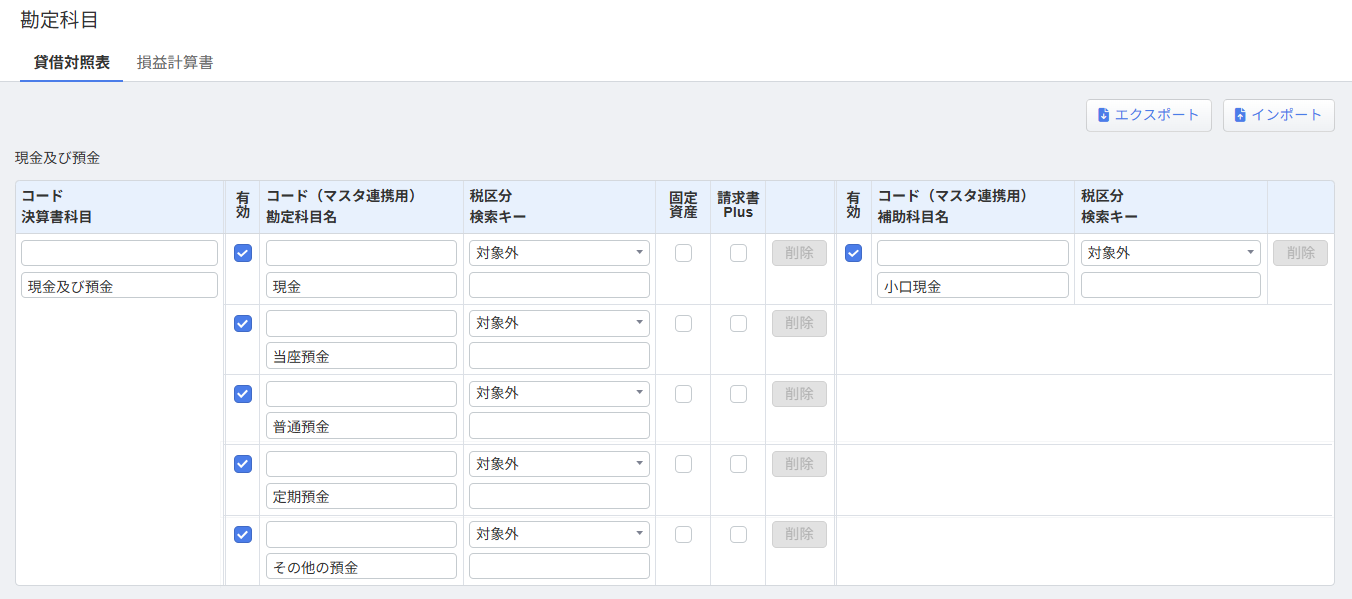Switch to the 損益計算書 tab
Screen dimensions: 1352x599
tap(175, 62)
